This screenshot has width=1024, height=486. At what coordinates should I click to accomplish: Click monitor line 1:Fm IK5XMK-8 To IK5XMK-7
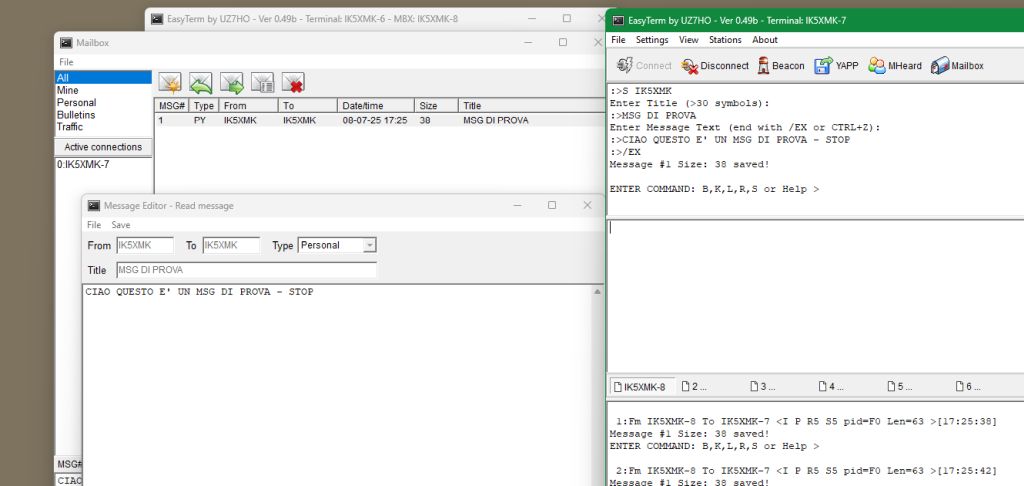pos(806,421)
